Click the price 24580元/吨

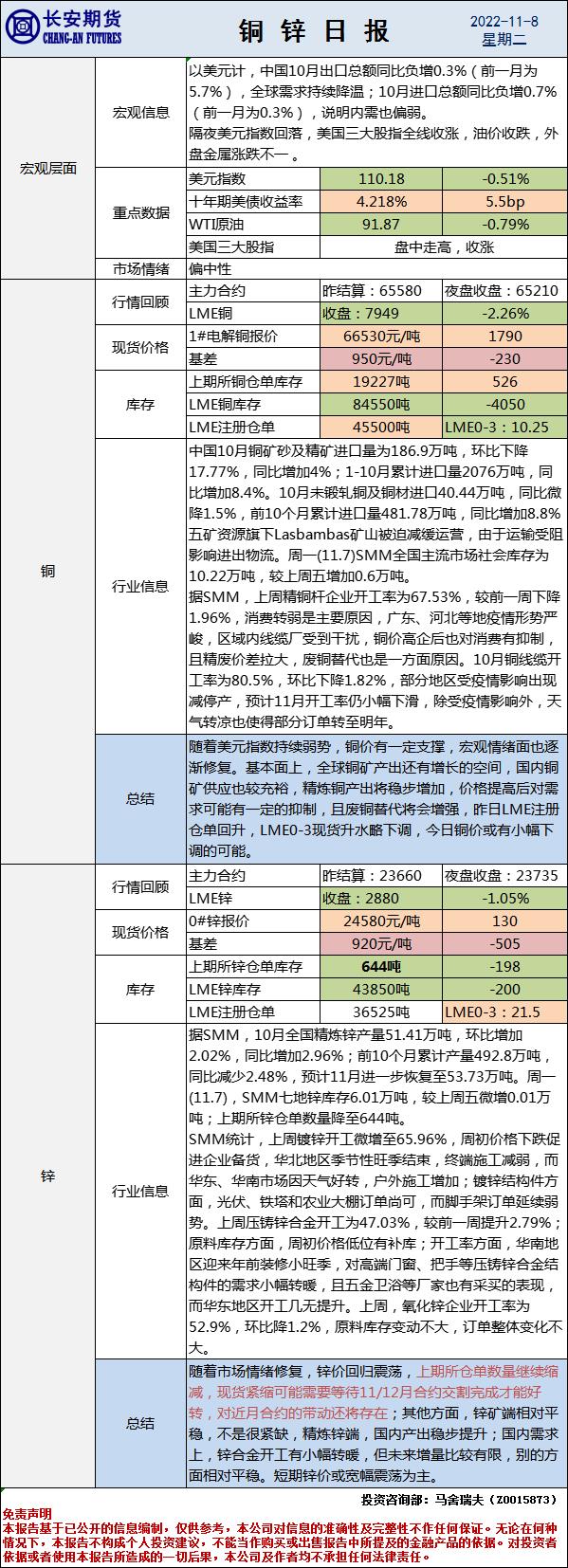381,921
